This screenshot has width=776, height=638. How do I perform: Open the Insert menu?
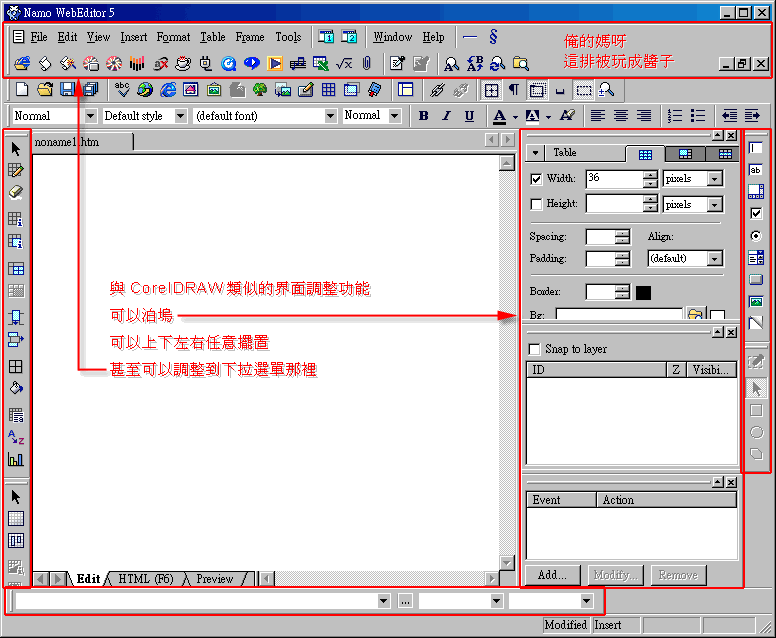[134, 37]
